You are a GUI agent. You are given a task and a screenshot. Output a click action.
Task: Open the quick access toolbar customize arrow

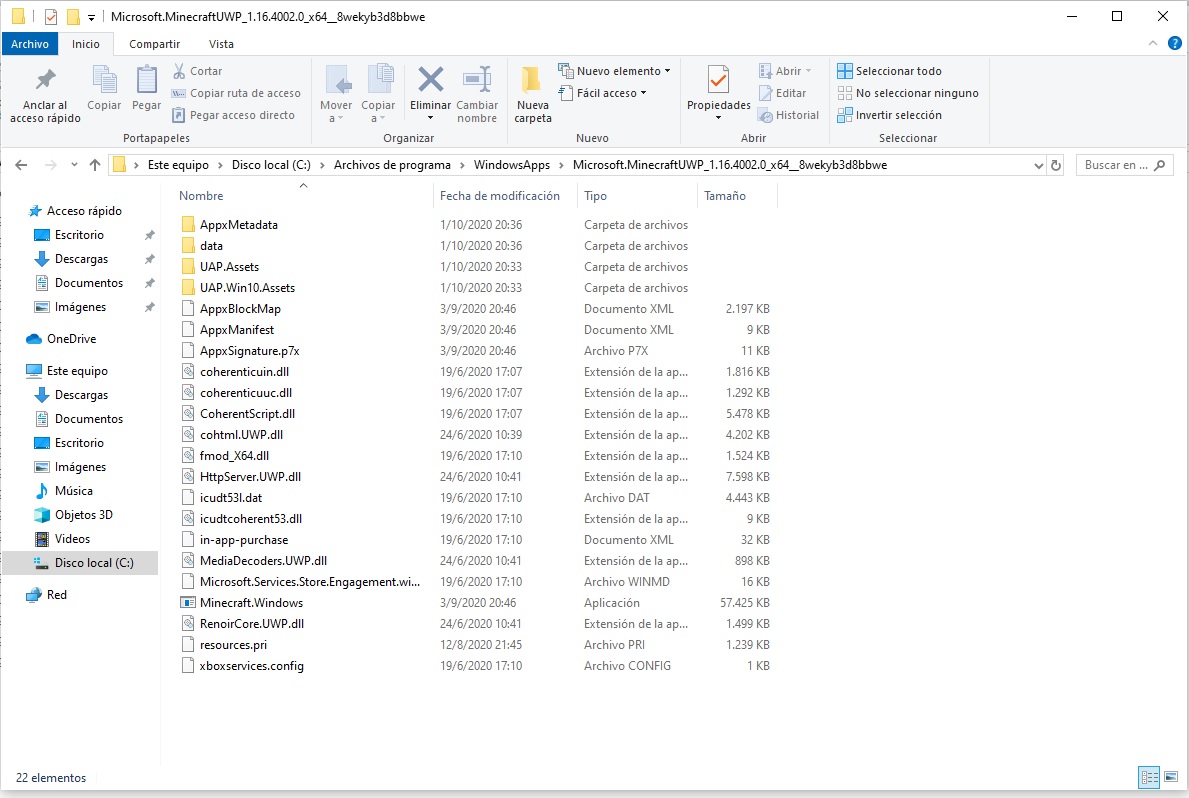[91, 17]
